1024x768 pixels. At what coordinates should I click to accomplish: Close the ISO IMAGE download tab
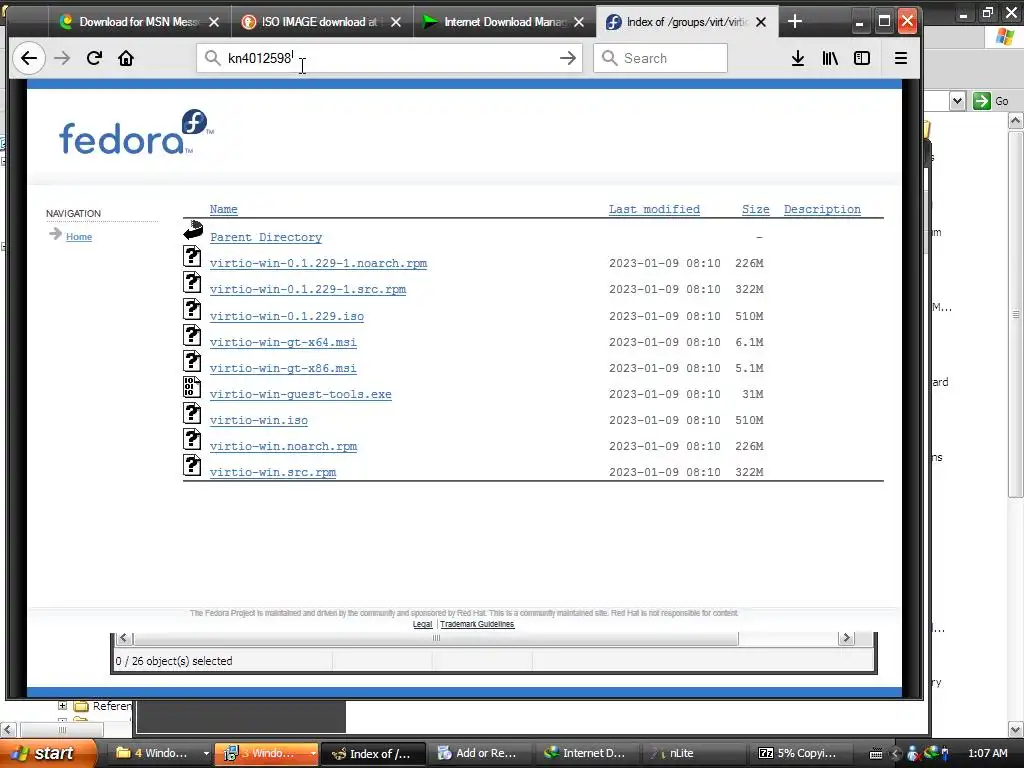pos(396,22)
